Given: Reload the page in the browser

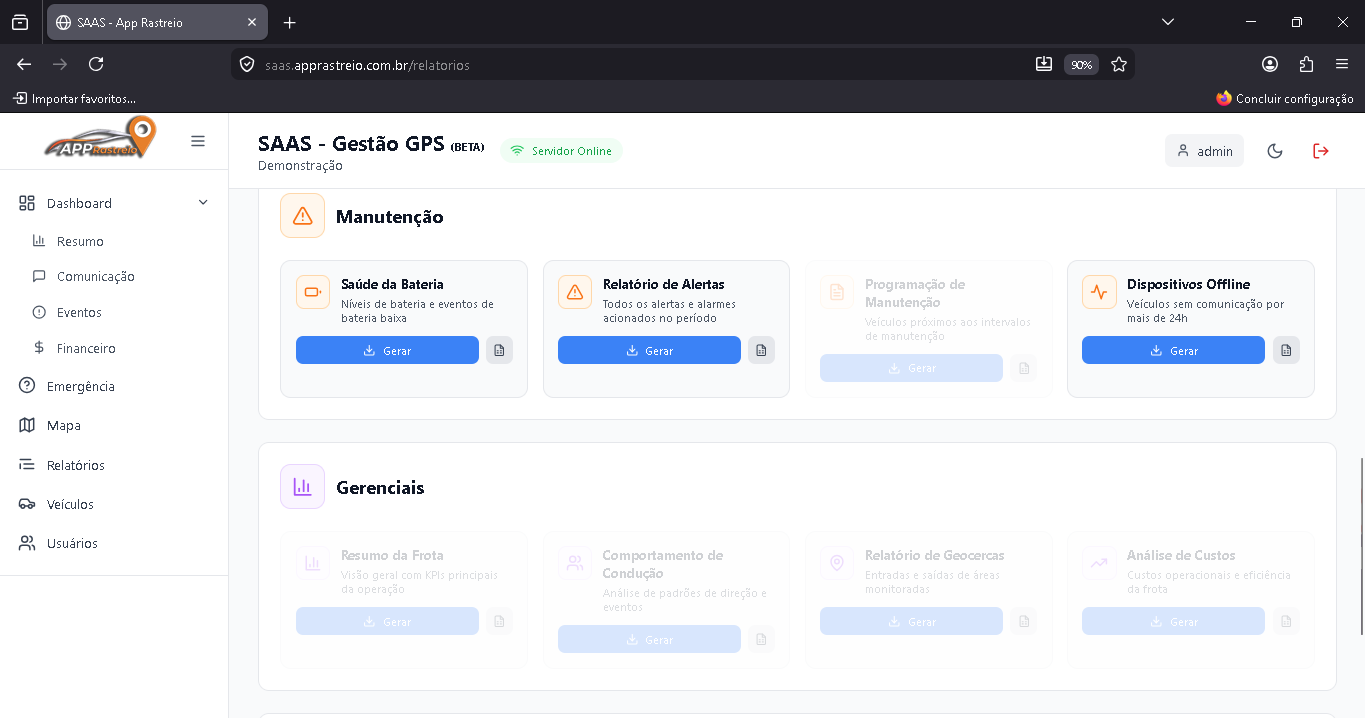Looking at the screenshot, I should [96, 64].
